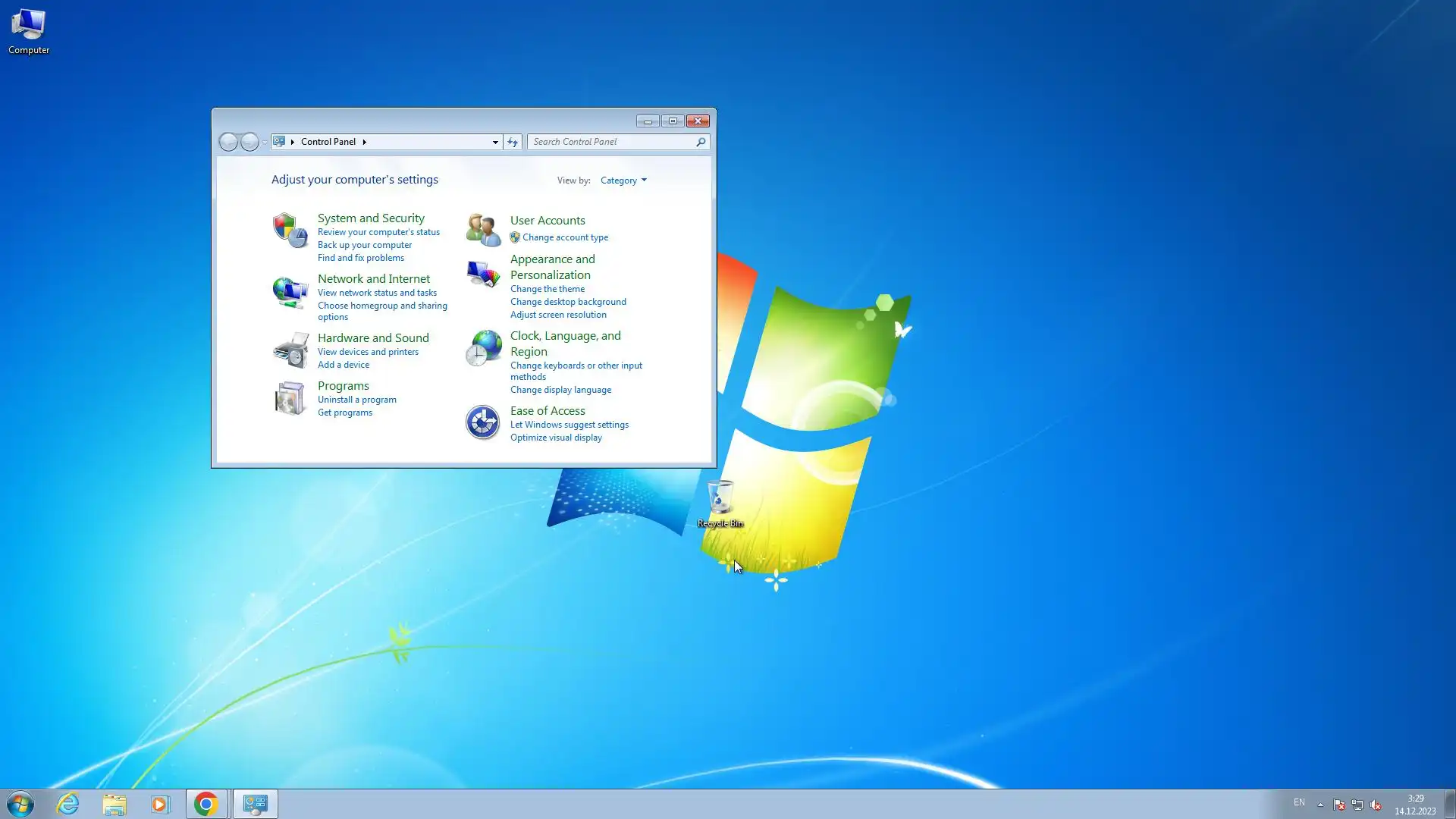Open the Hardware and Sound printer icon
The image size is (1456, 819).
pyautogui.click(x=290, y=350)
